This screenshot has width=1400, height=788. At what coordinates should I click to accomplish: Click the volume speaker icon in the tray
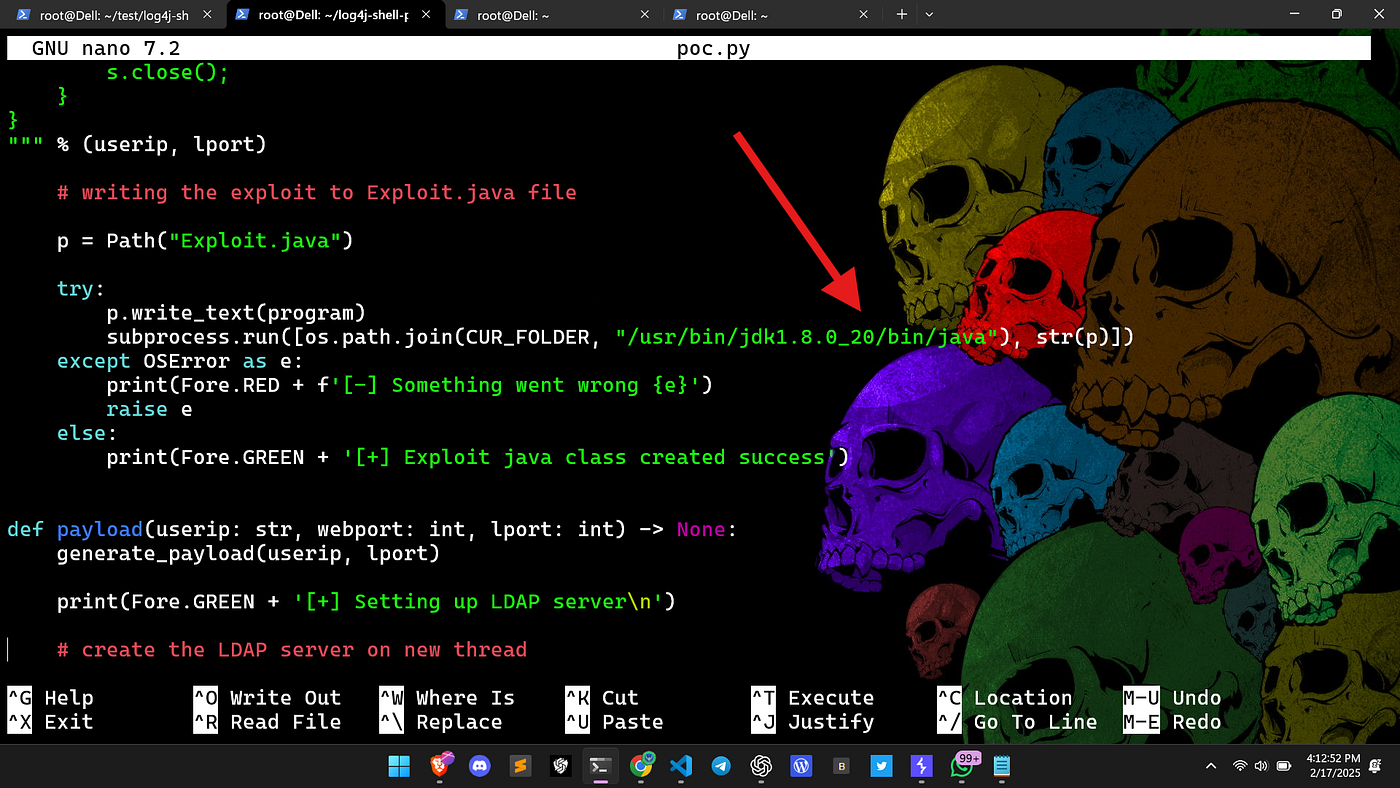(1261, 767)
